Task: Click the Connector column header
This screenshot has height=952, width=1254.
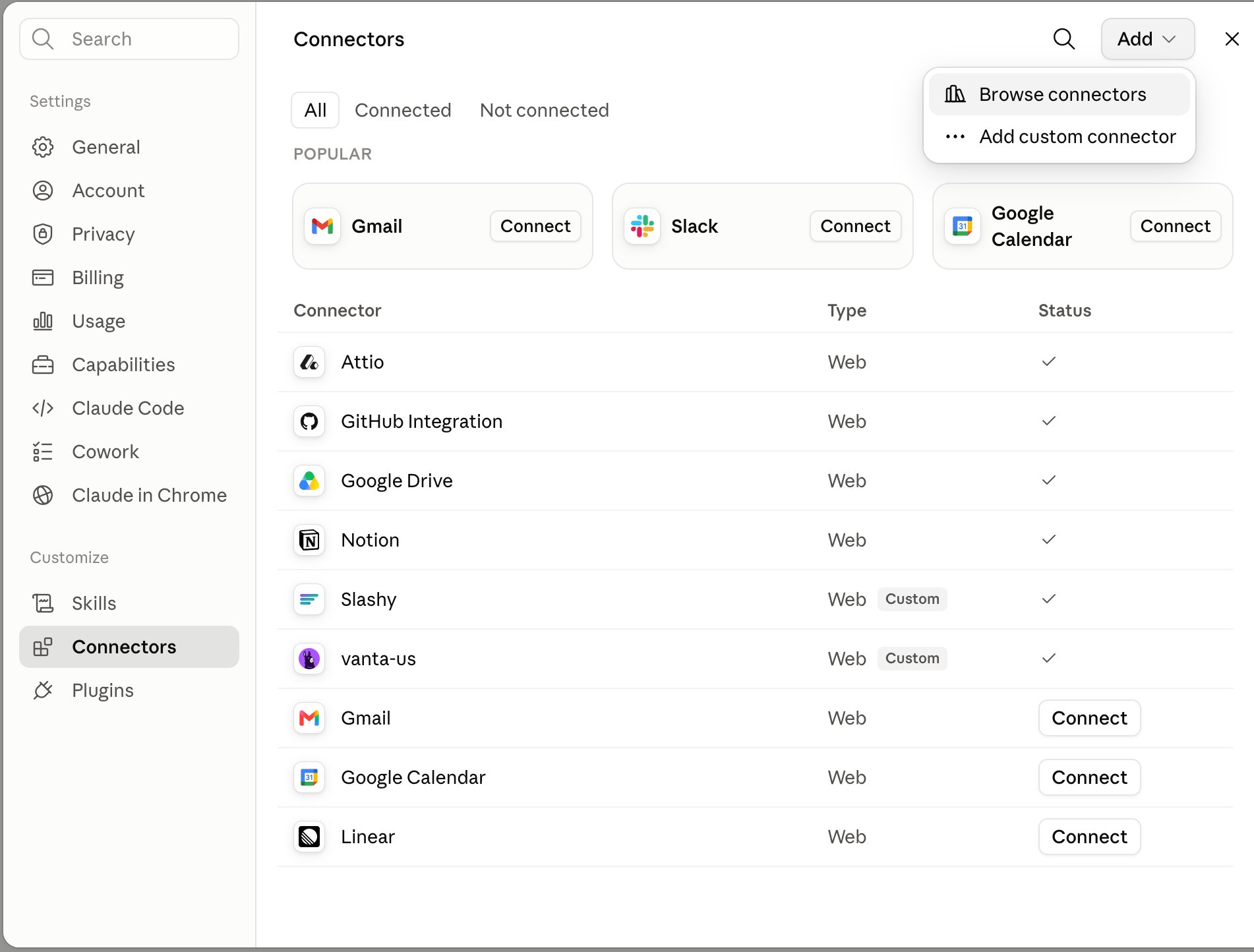Action: pyautogui.click(x=338, y=311)
